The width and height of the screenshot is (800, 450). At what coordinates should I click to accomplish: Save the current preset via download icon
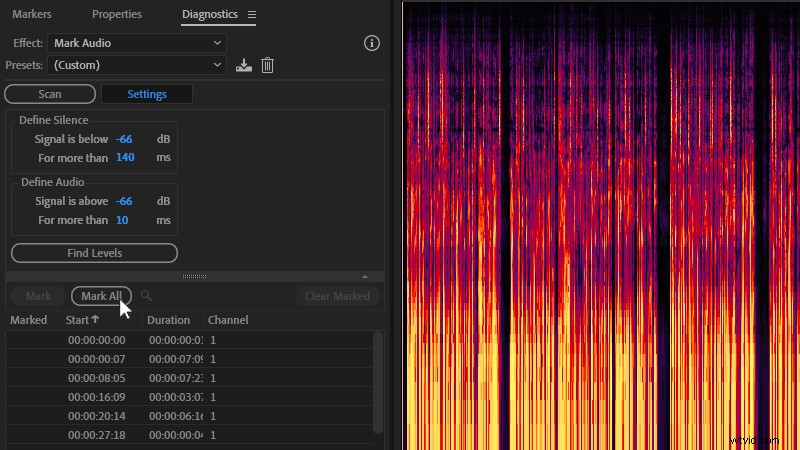pyautogui.click(x=244, y=65)
